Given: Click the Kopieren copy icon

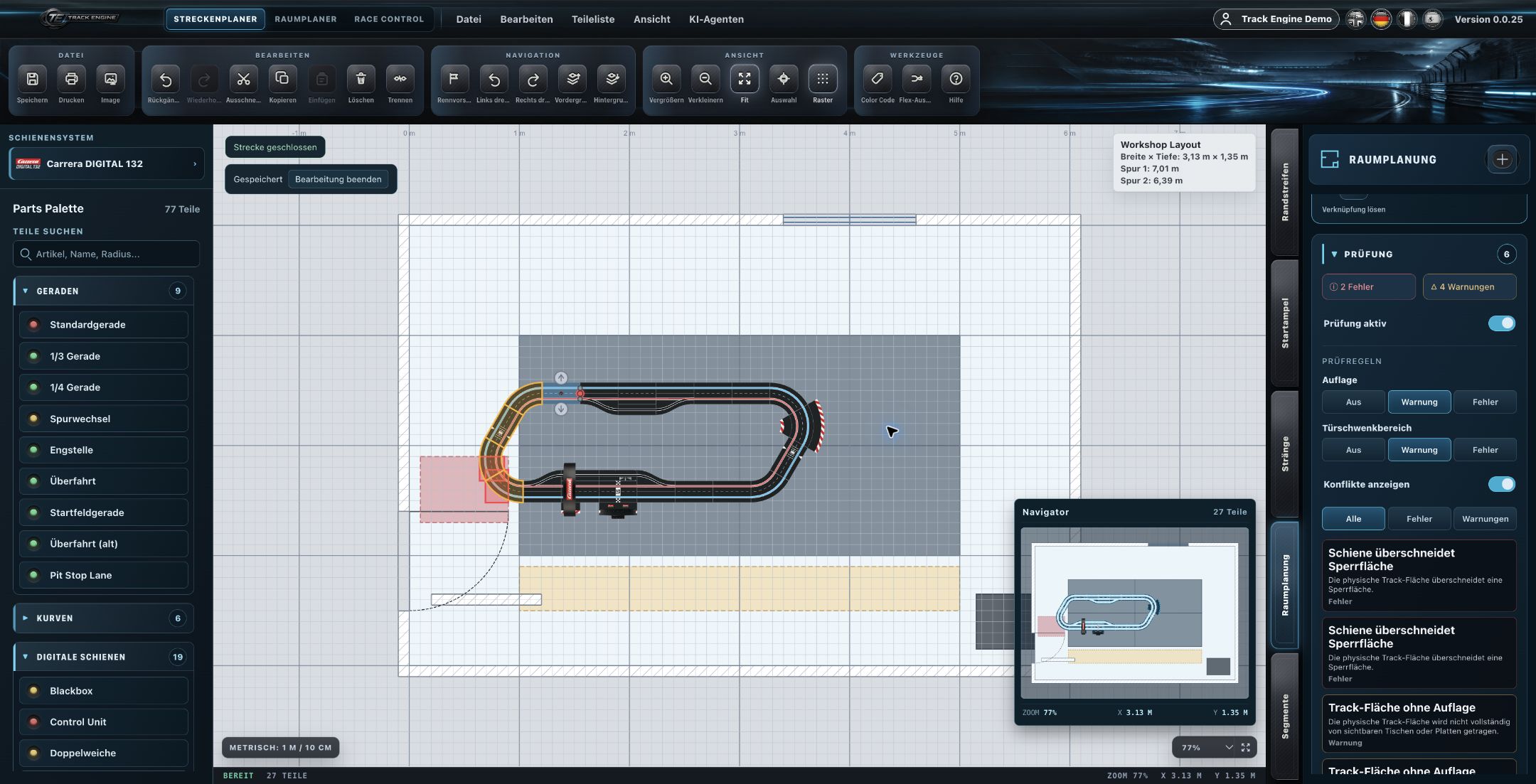Looking at the screenshot, I should [282, 79].
